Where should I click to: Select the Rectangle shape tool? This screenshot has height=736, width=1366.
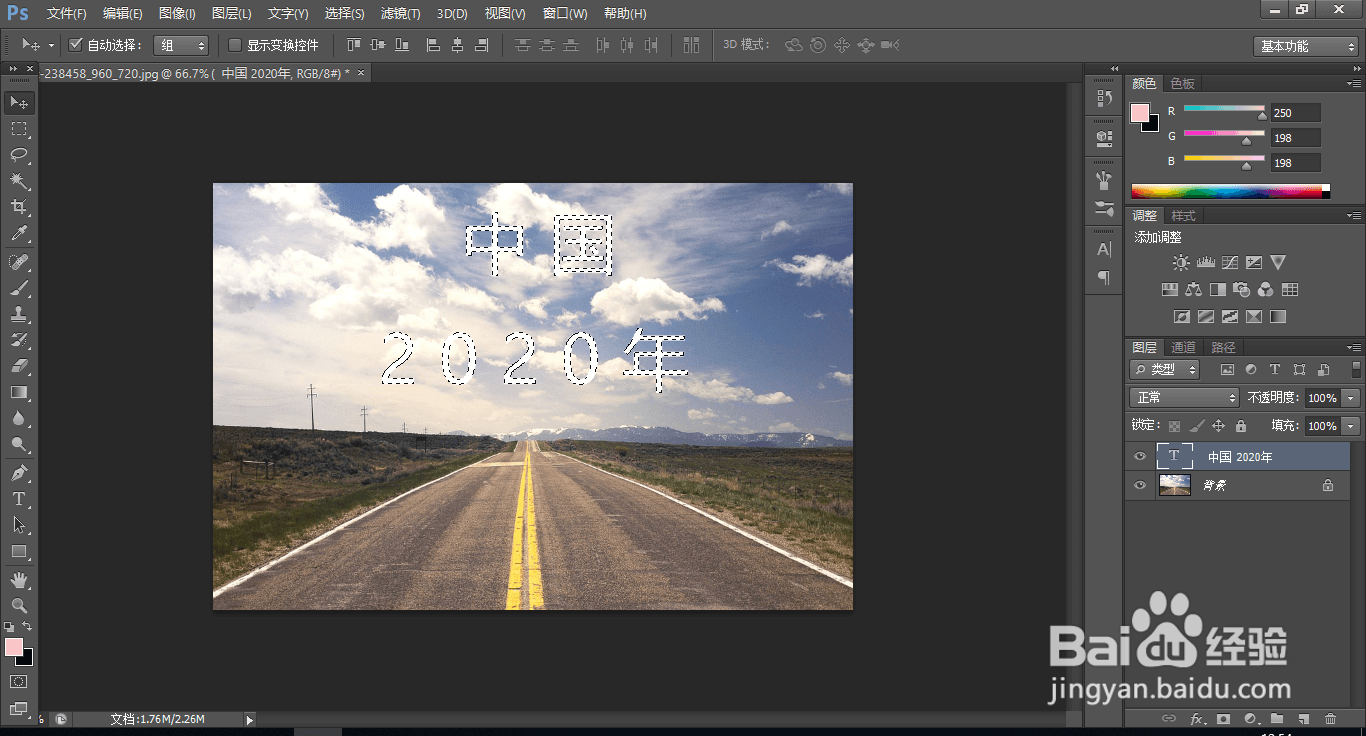point(19,551)
